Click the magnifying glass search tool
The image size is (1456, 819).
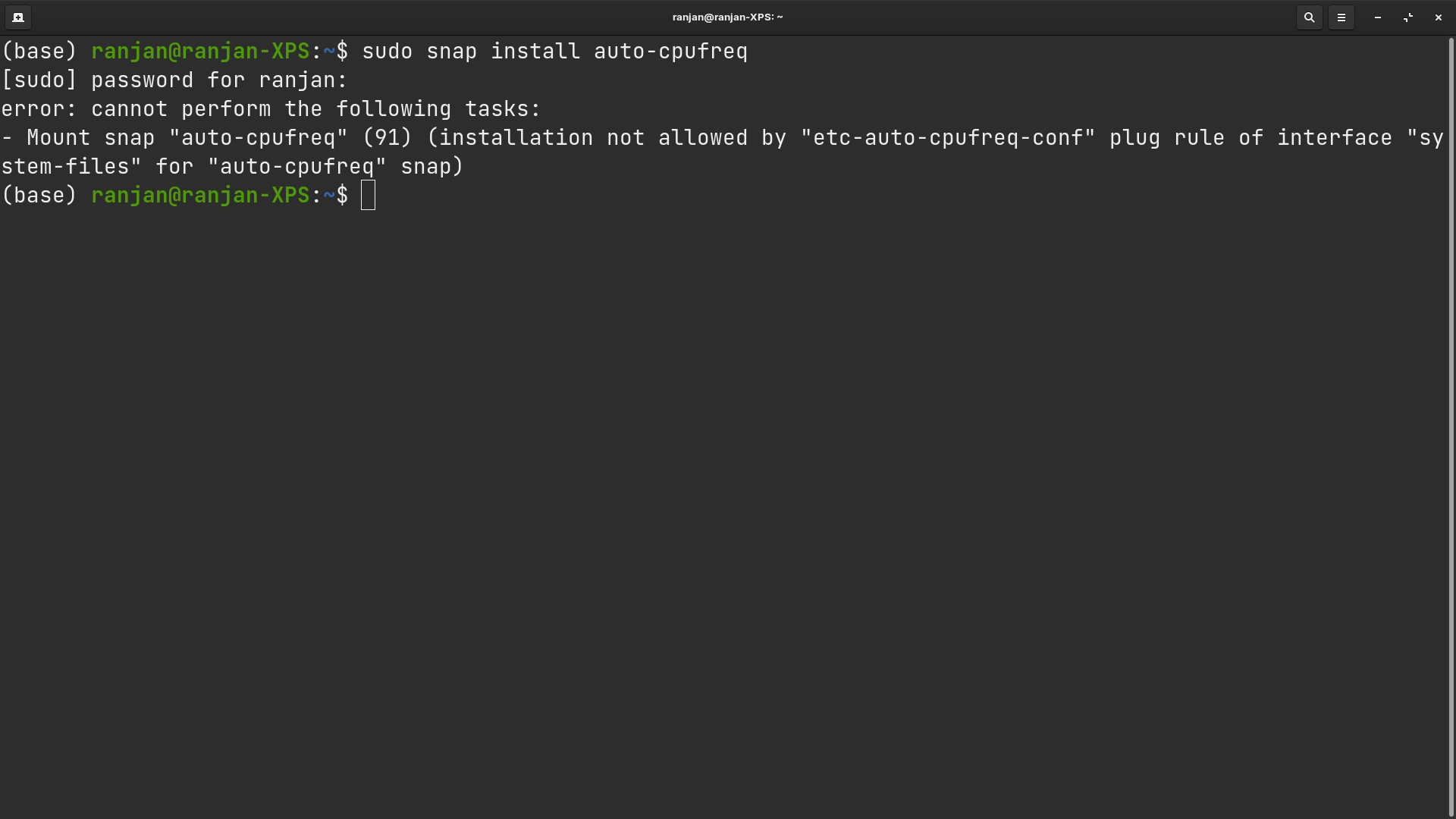pos(1309,17)
